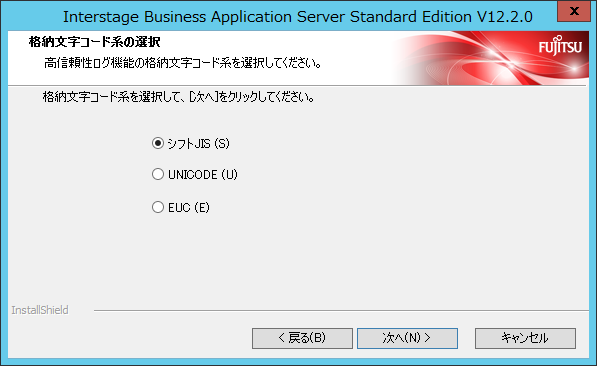Click the EUC (E) label text
Screen dimensions: 597x366
[189, 208]
